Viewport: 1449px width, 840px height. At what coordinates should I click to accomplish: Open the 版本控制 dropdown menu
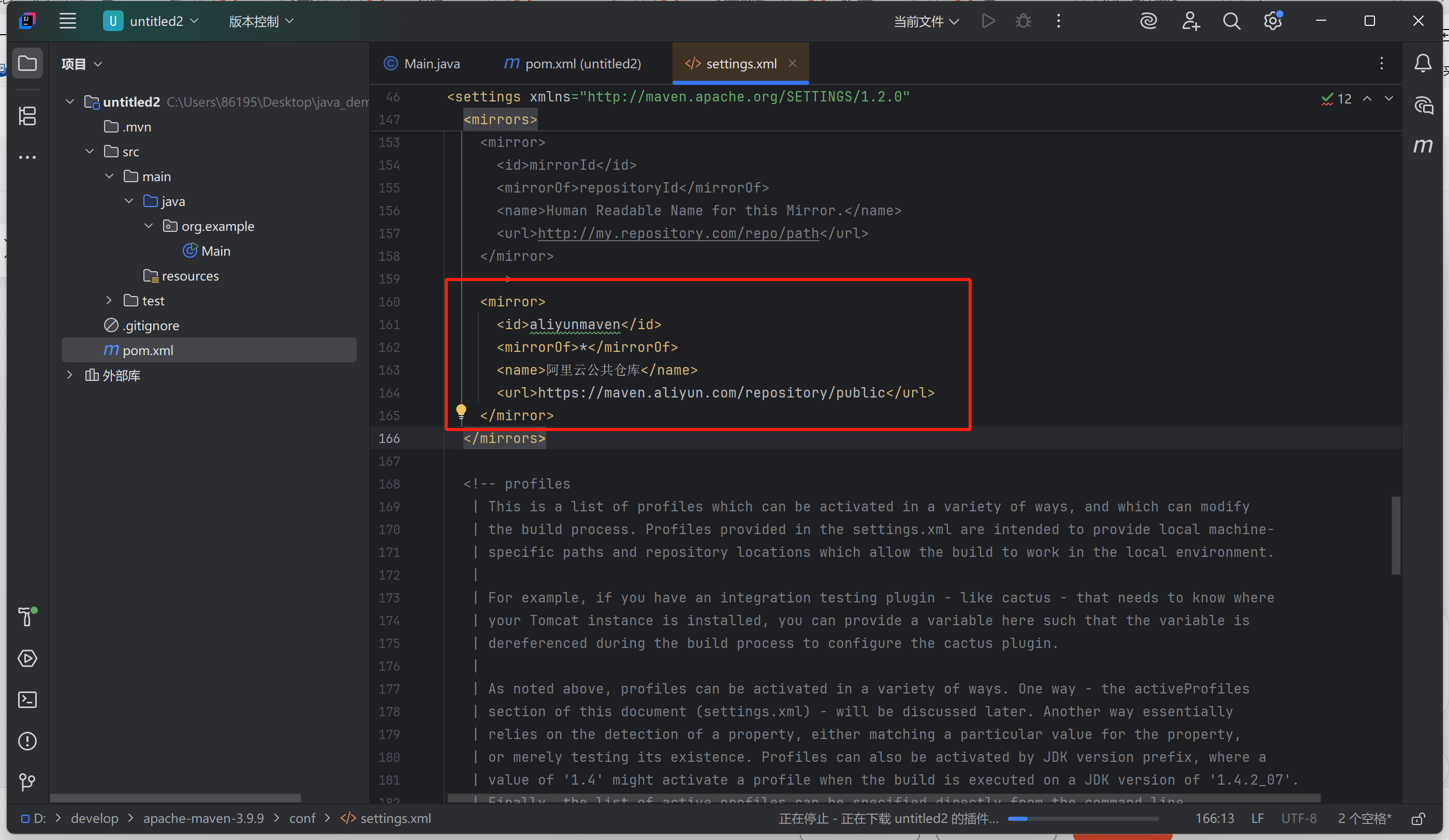point(261,21)
